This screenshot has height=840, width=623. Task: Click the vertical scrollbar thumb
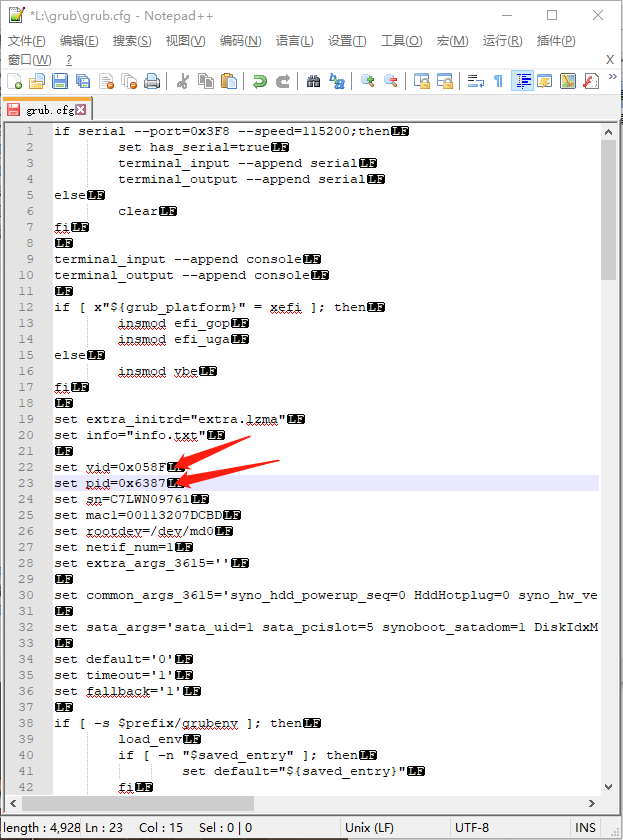point(608,209)
